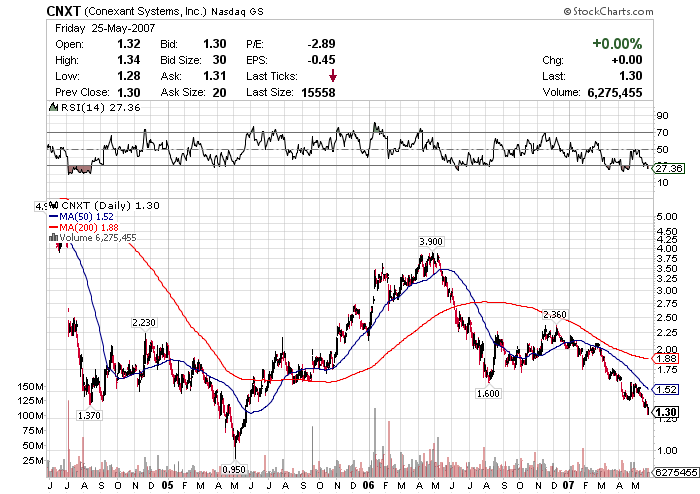Click the +0.00% change percentage

click(617, 44)
